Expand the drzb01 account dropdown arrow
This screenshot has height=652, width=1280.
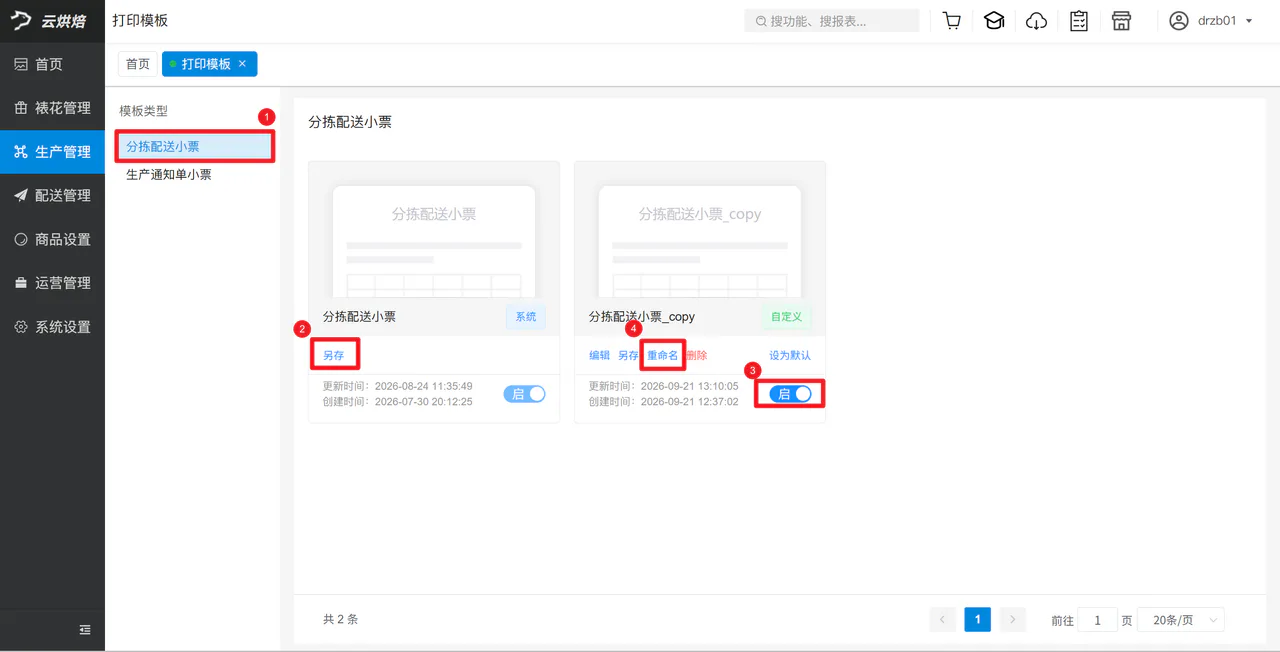coord(1250,21)
